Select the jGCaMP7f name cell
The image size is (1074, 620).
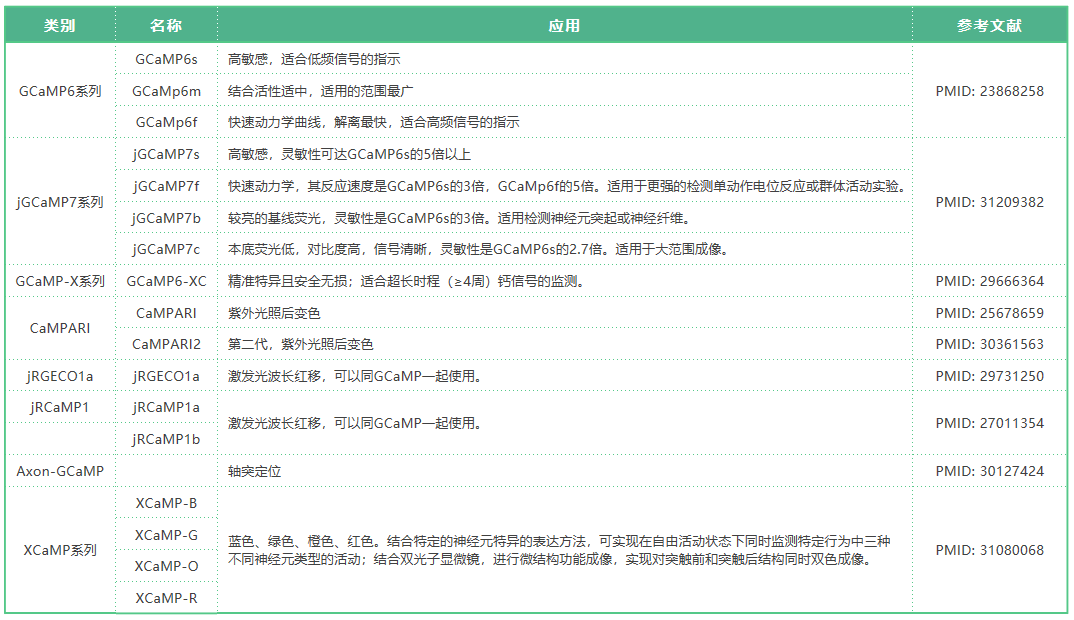click(166, 186)
